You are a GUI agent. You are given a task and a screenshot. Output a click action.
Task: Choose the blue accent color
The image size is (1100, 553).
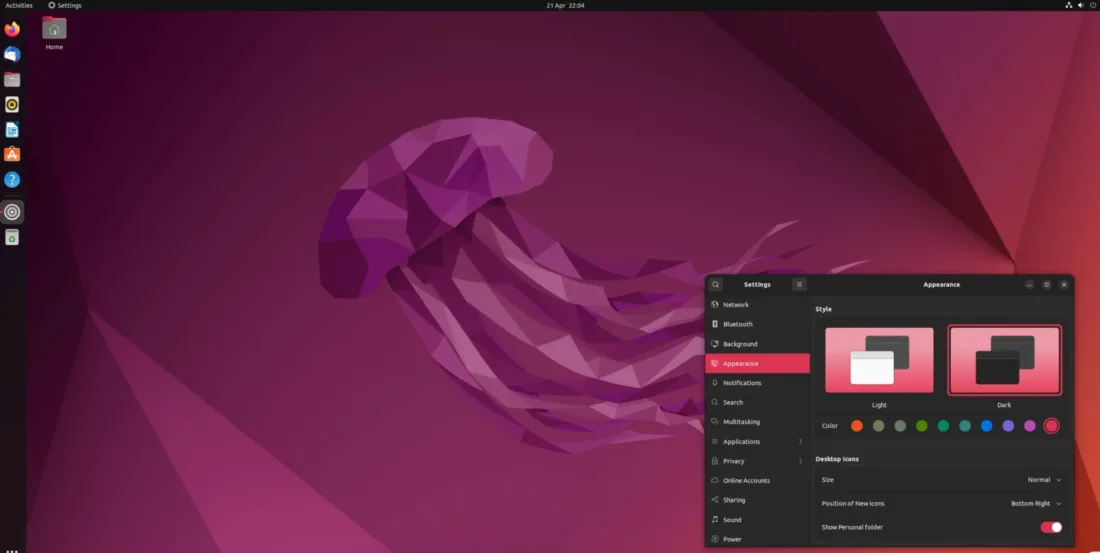(x=986, y=426)
